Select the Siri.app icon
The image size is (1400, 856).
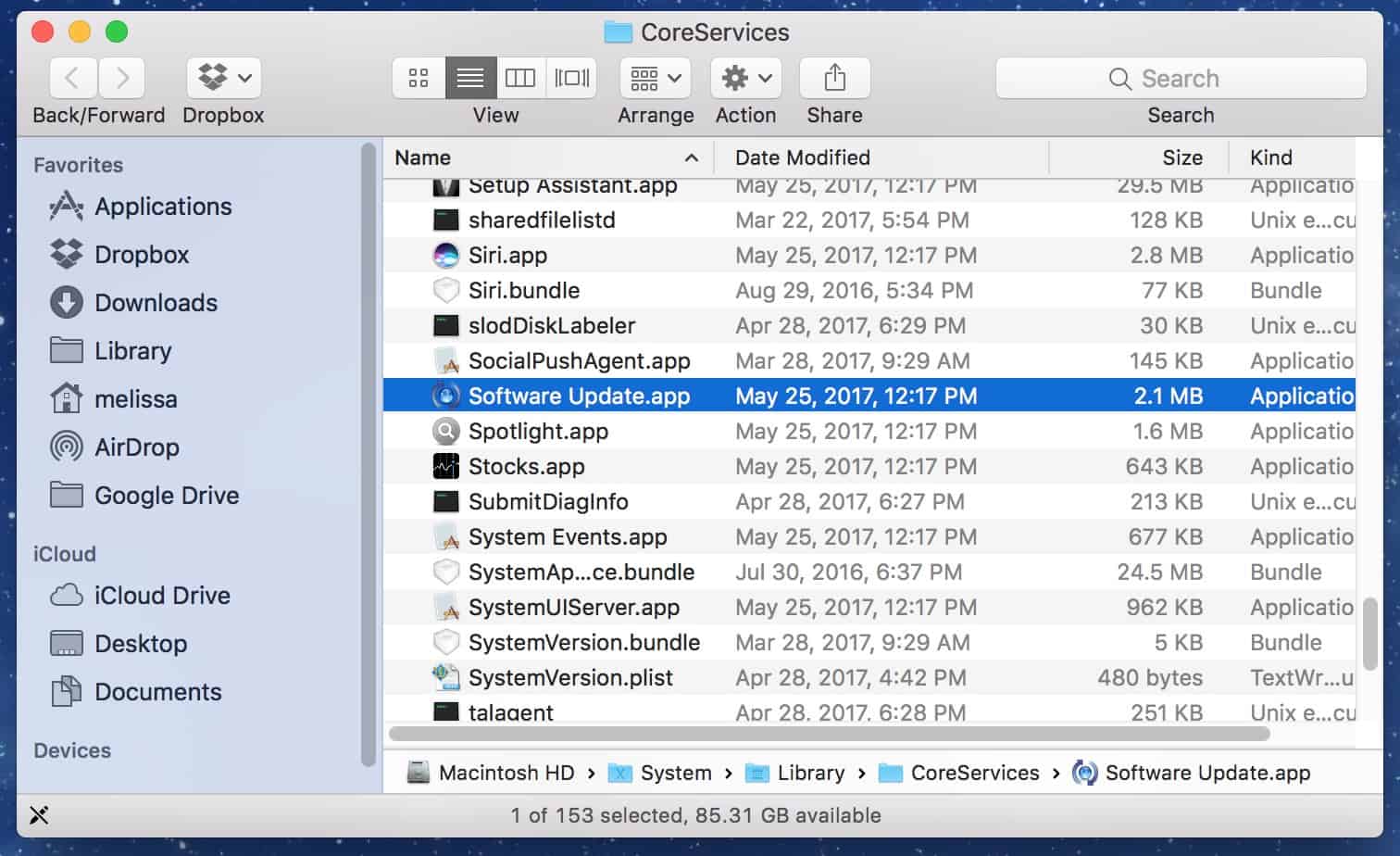click(446, 256)
